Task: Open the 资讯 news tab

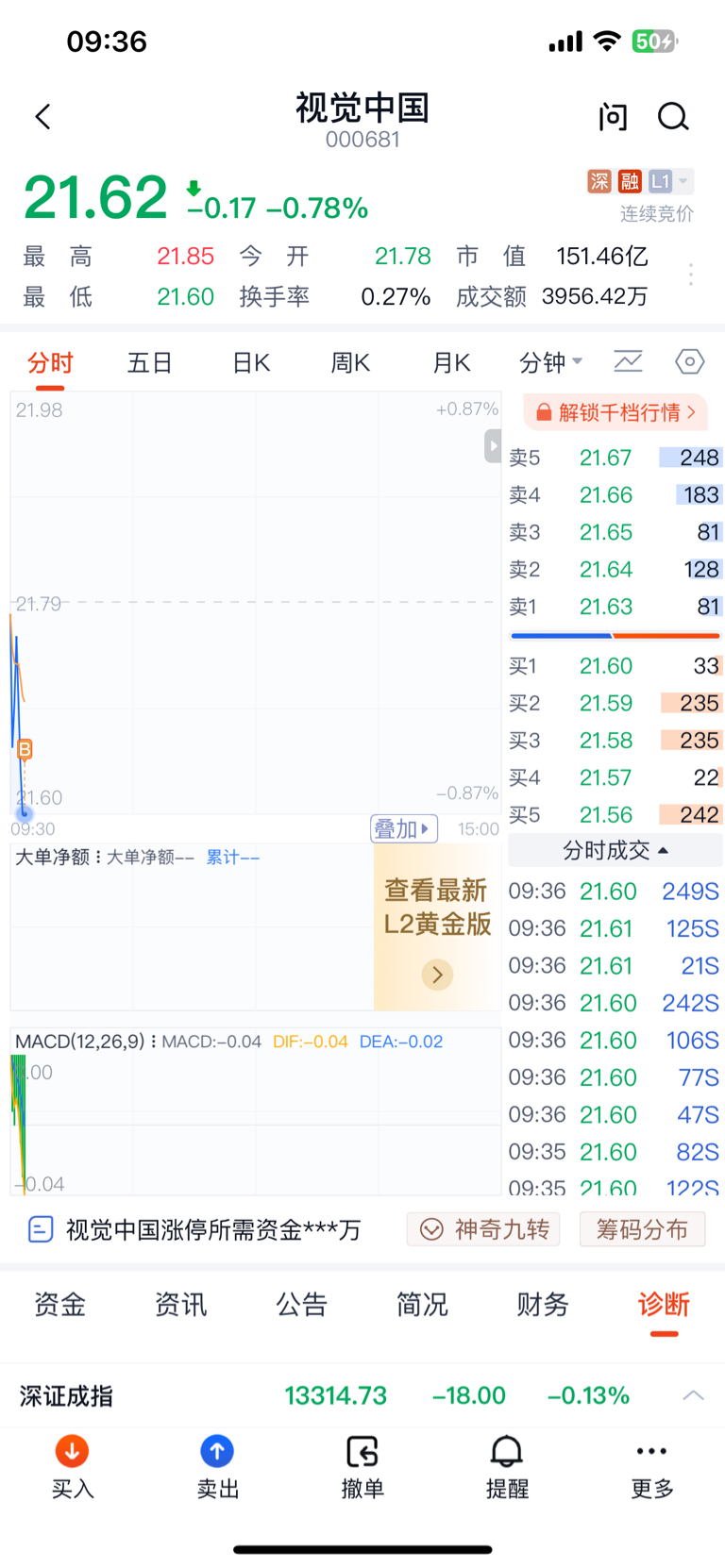Action: coord(180,1305)
